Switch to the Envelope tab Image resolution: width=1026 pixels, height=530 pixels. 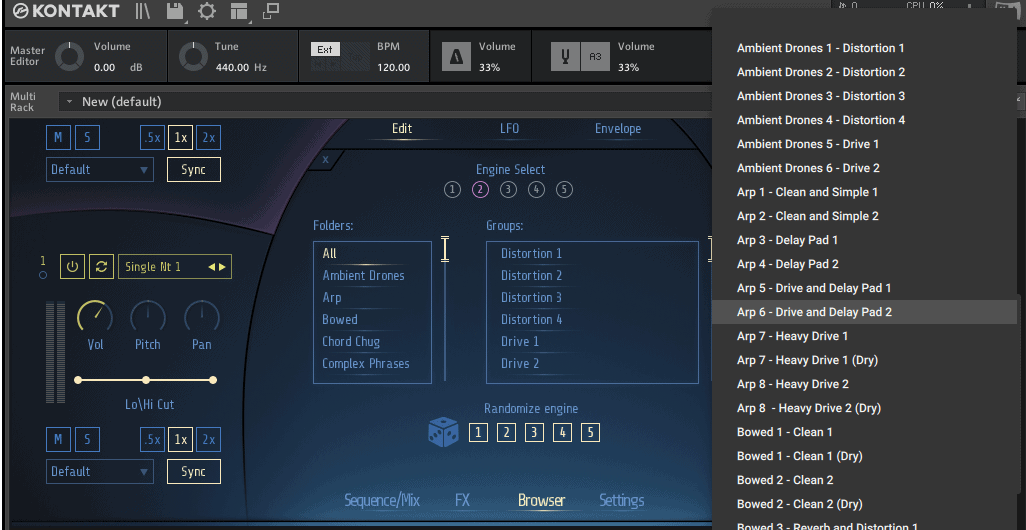pyautogui.click(x=618, y=128)
